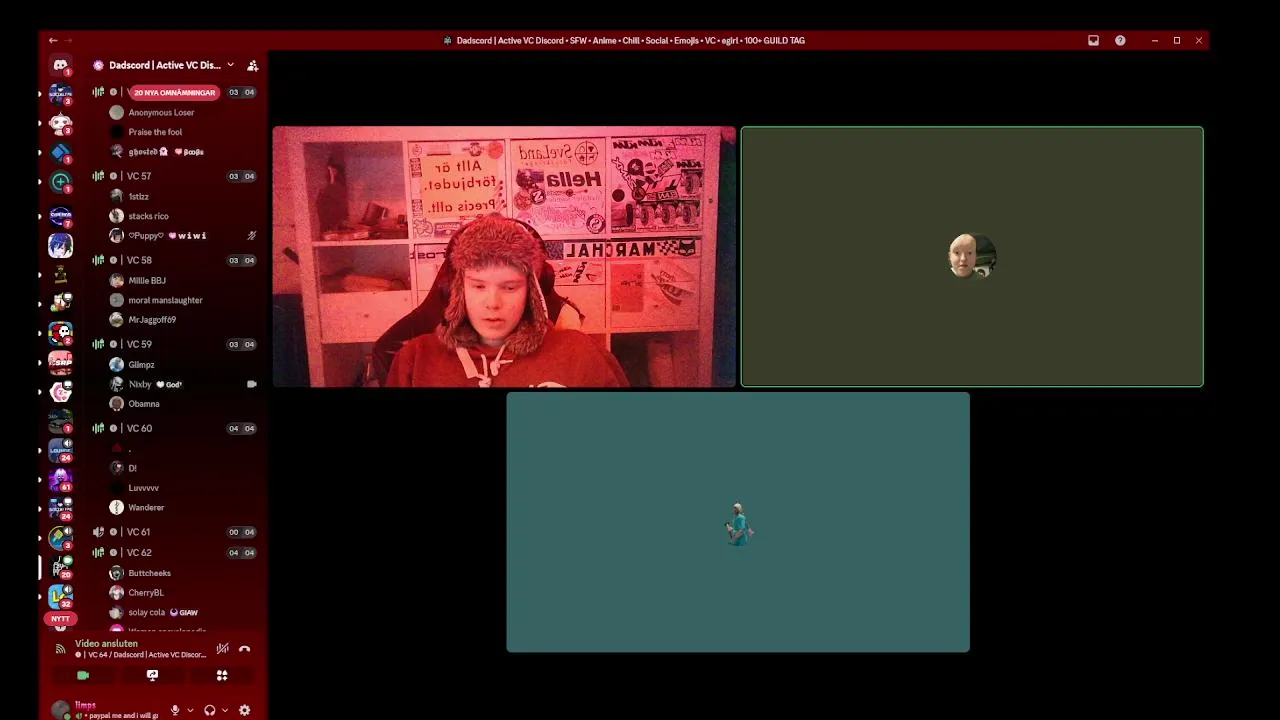Toggle camera in the voice panel
The image size is (1280, 720).
(83, 676)
